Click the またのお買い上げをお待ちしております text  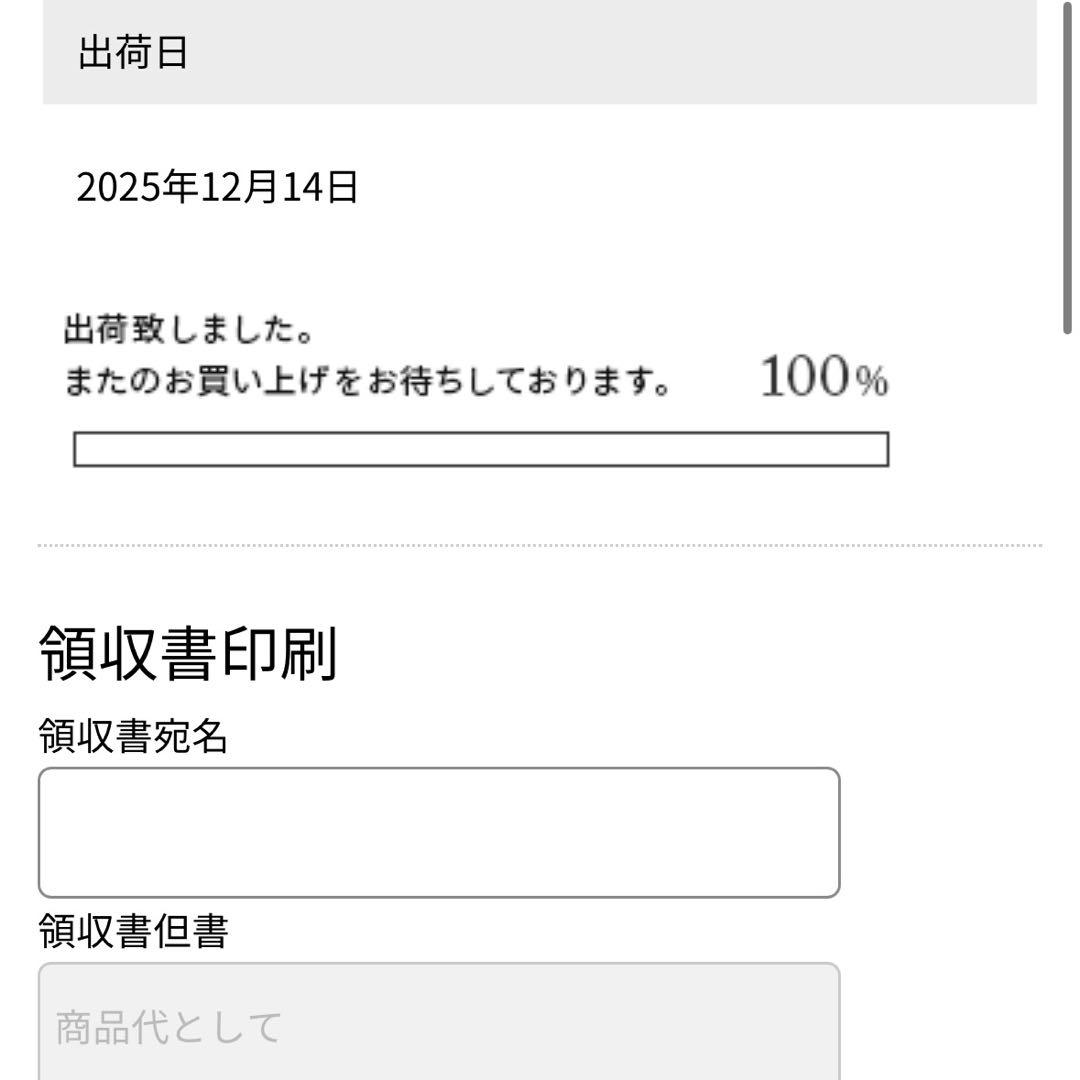click(x=366, y=382)
